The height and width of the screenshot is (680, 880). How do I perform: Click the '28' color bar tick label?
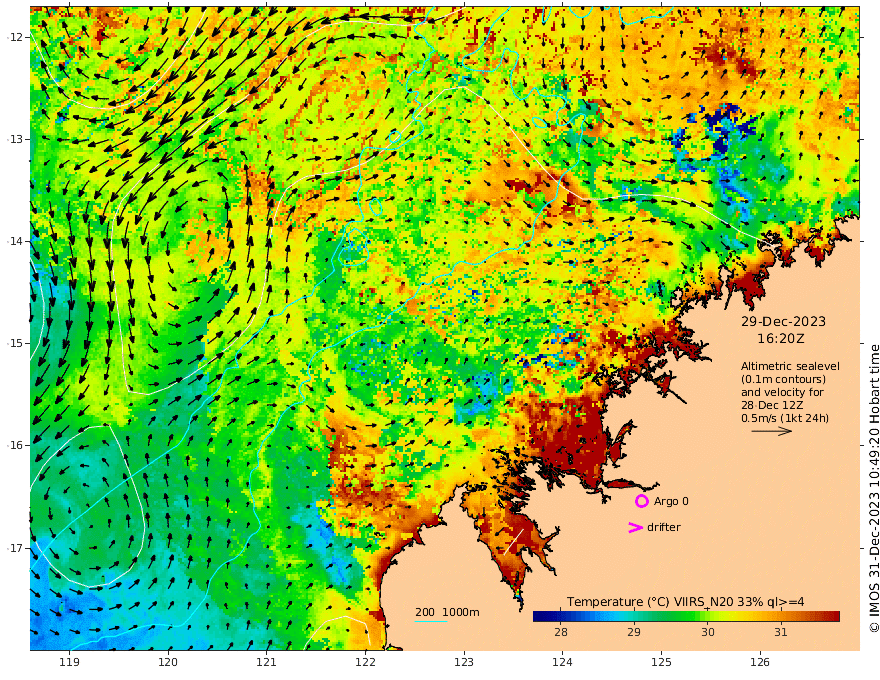(x=561, y=632)
